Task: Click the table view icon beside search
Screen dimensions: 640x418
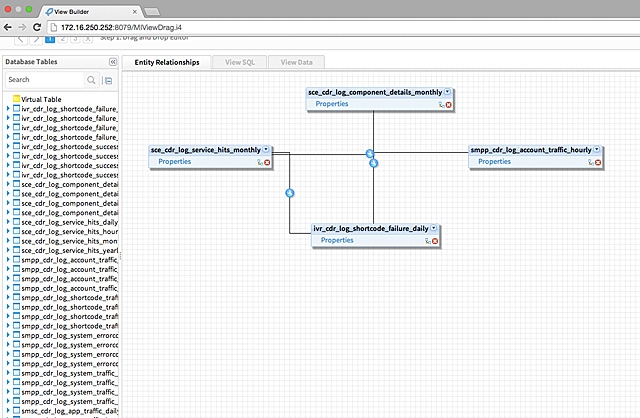Action: [108, 80]
